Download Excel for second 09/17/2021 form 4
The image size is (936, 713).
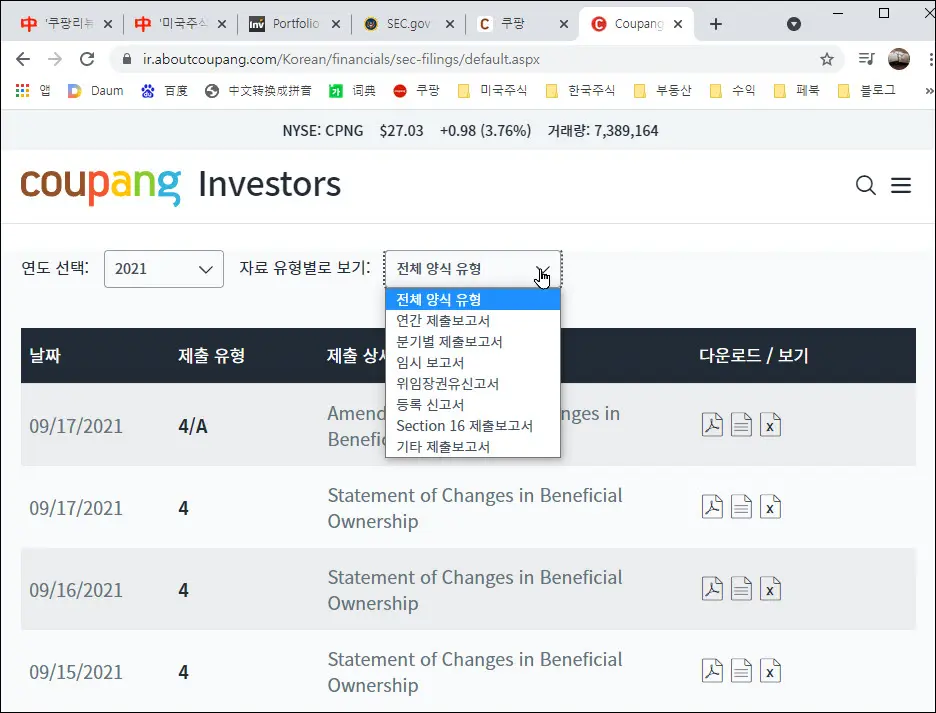tap(770, 507)
